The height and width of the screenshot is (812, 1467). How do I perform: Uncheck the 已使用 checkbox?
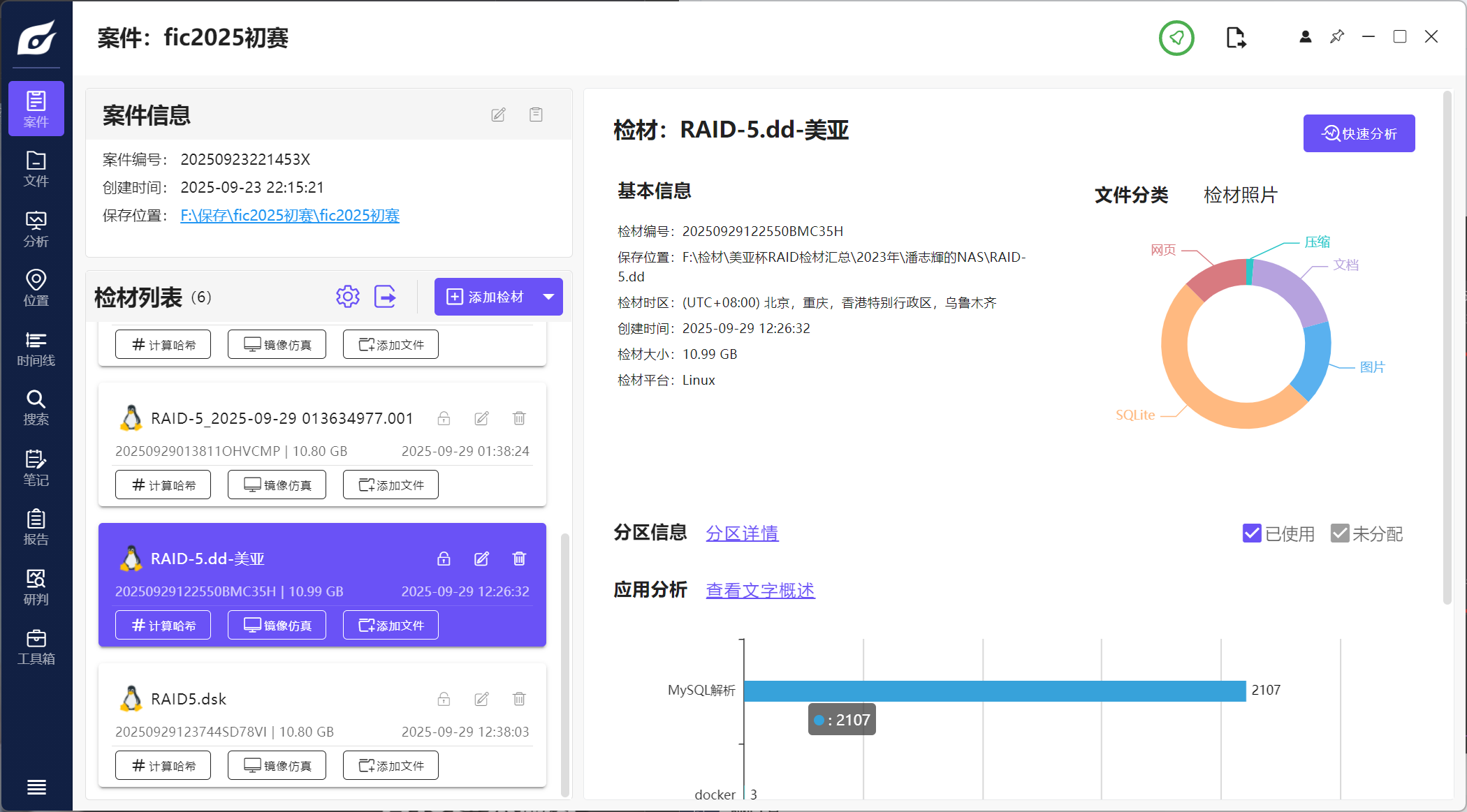click(x=1252, y=533)
